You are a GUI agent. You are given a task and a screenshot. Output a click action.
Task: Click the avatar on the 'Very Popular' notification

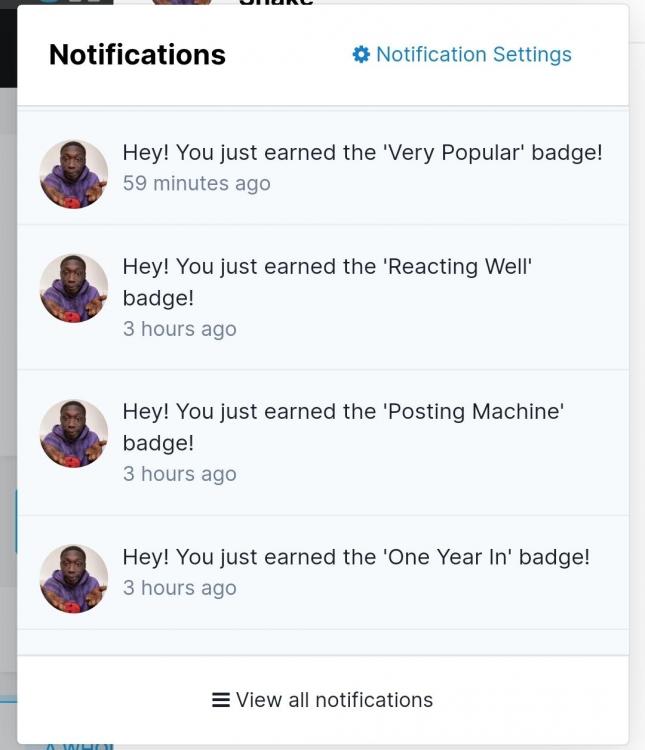click(74, 174)
